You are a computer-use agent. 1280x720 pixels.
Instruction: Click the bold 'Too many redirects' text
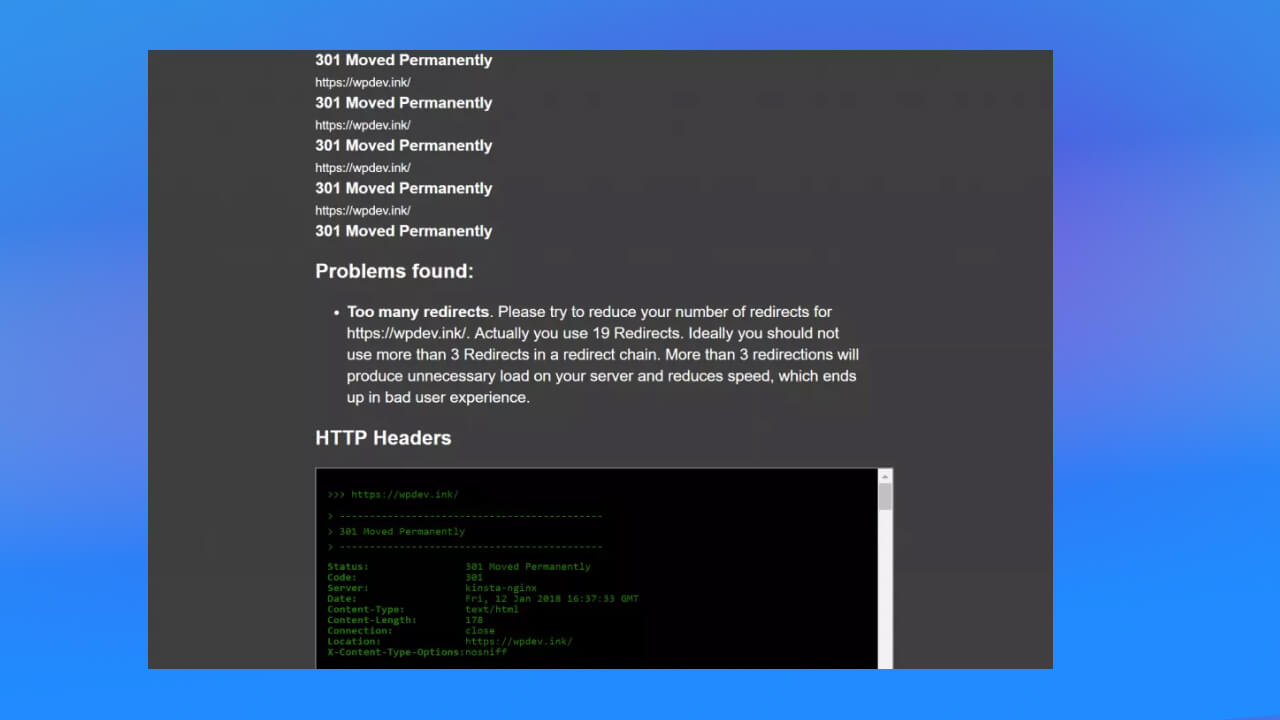click(x=418, y=312)
